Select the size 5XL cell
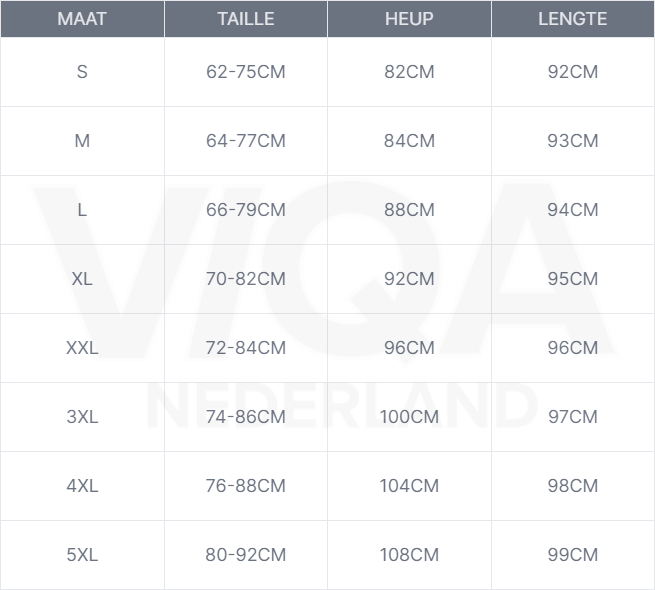This screenshot has width=655, height=590. pyautogui.click(x=82, y=555)
